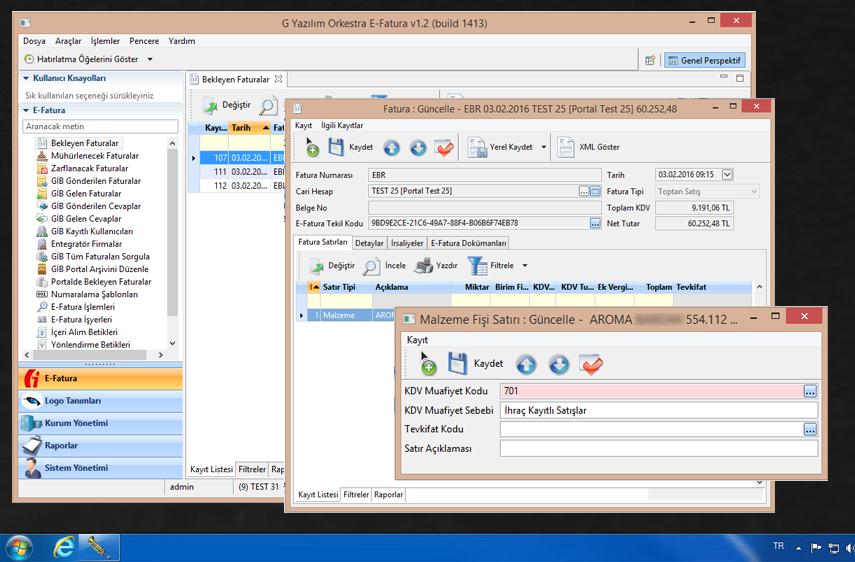Open İlgili Kayıtlar menu in Fatura window
855x562 pixels.
click(x=342, y=125)
